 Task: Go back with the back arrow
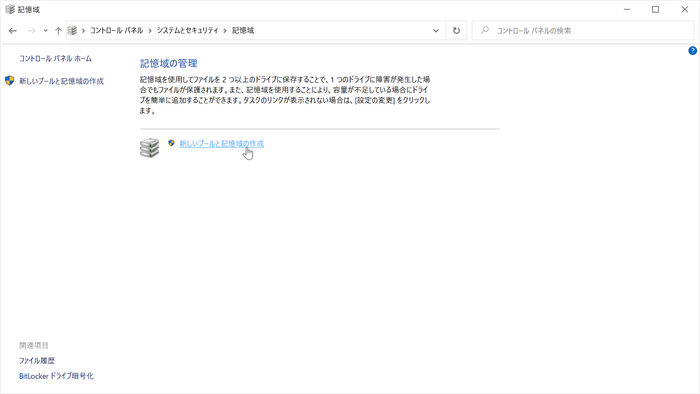[x=12, y=31]
